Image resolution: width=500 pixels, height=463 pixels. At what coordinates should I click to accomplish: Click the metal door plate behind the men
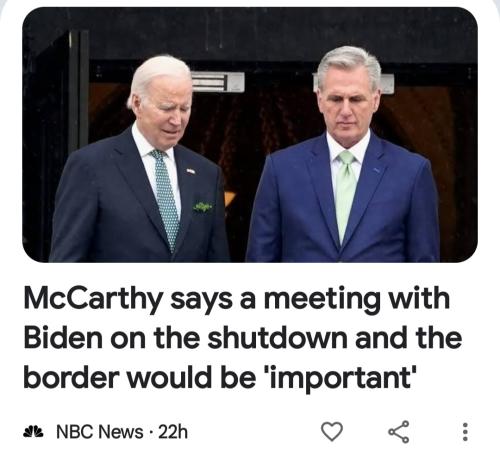point(218,82)
